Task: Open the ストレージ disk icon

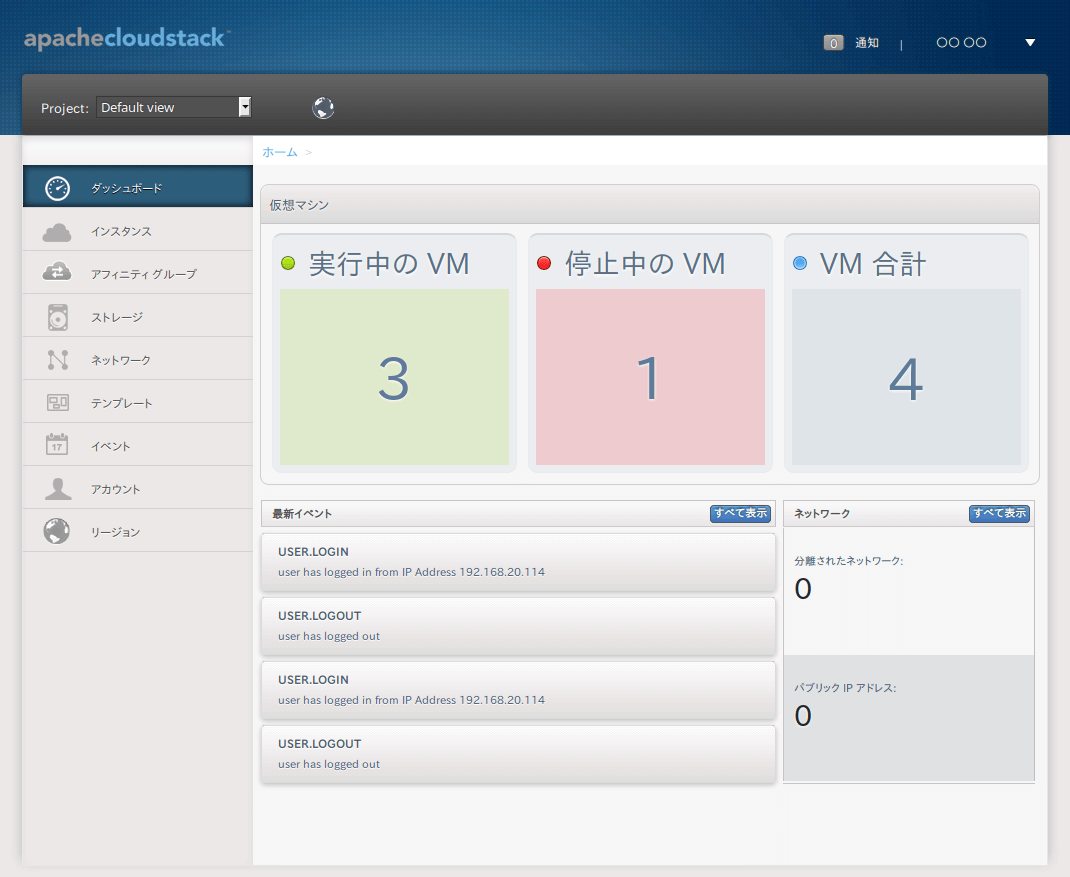Action: (57, 317)
